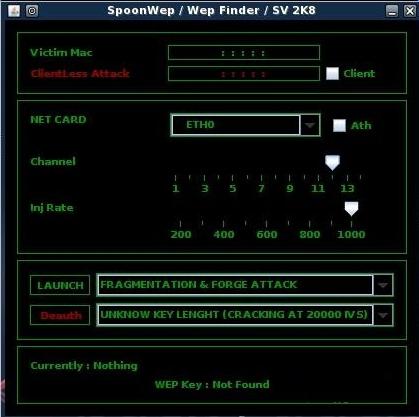Minimize the SpoonWep window
Screen dimensions: 419x417
click(392, 11)
